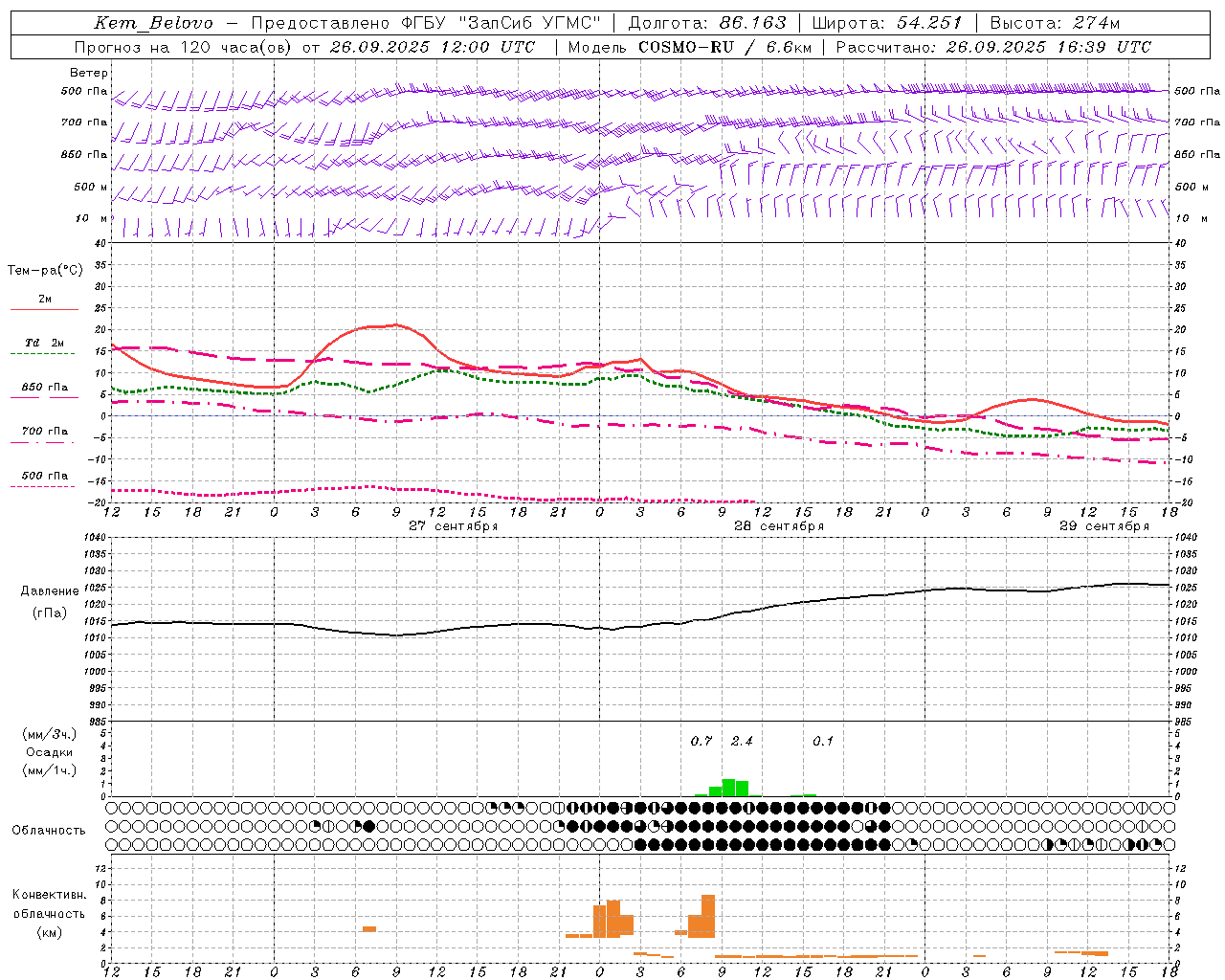Click the Облачность cloudiness row label
This screenshot has width=1225, height=980.
pos(49,830)
